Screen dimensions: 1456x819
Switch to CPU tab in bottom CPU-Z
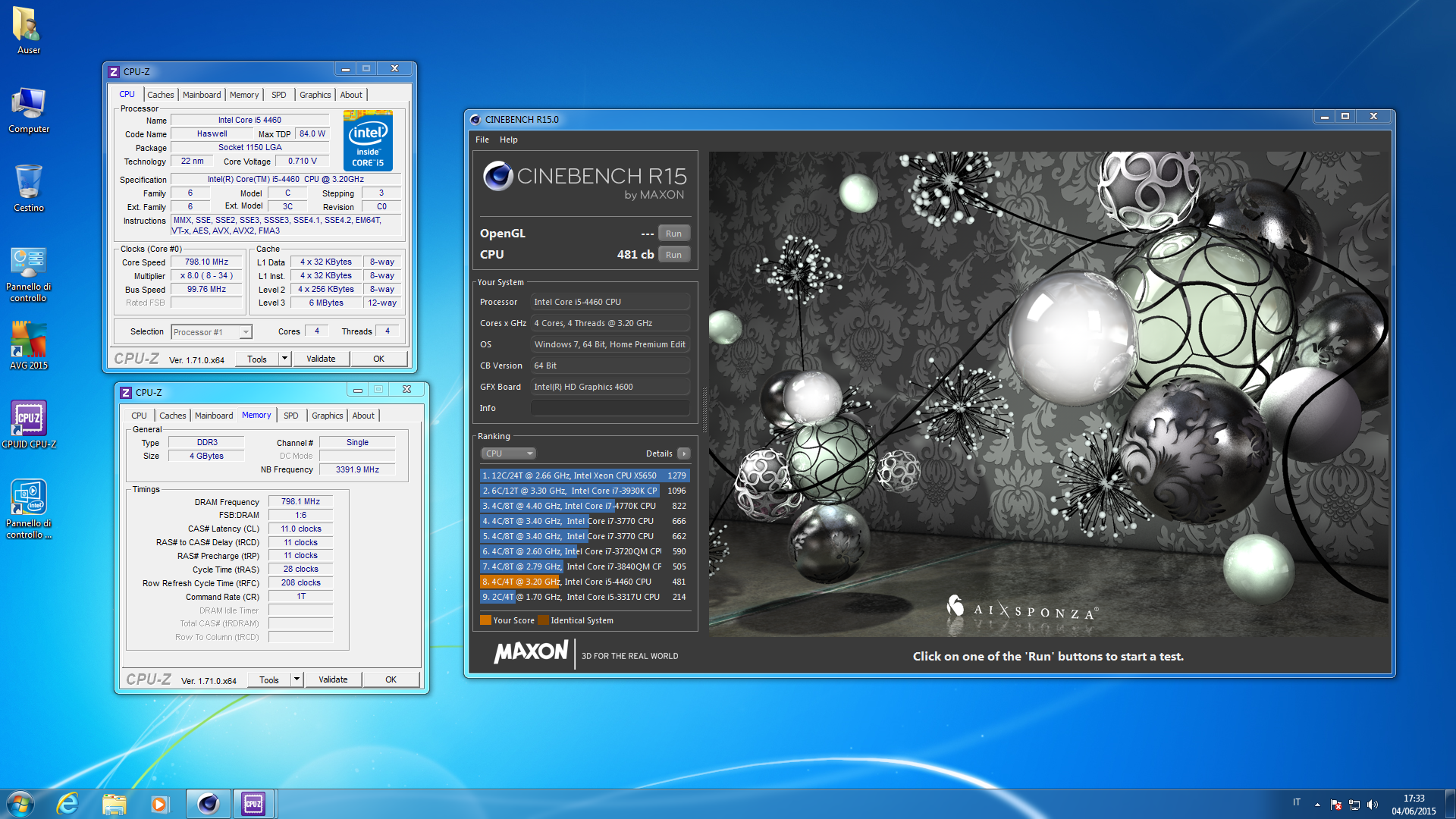139,416
